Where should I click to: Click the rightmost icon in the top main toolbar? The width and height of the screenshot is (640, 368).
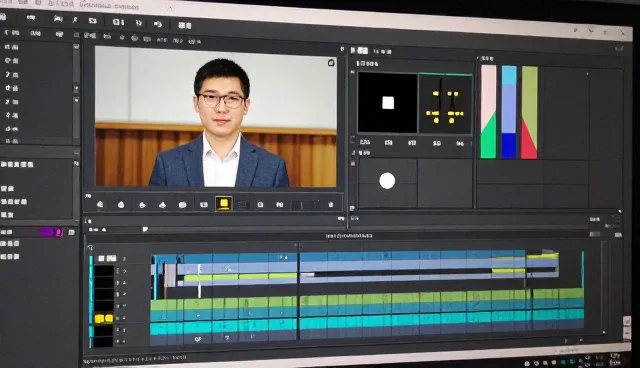(184, 25)
